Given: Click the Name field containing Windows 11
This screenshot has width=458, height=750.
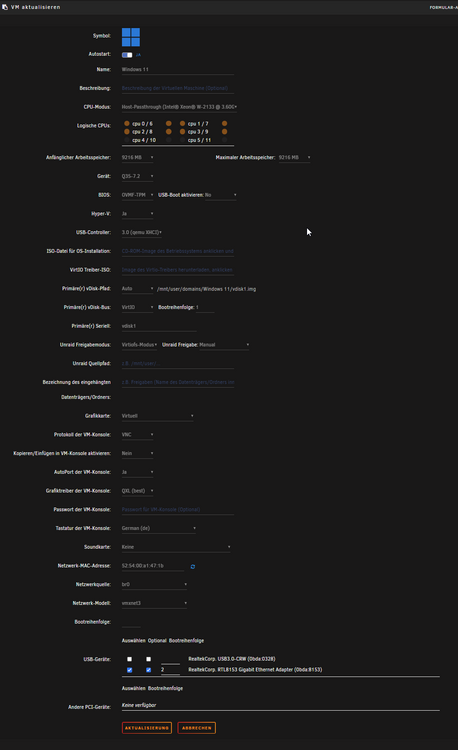Looking at the screenshot, I should click(178, 70).
